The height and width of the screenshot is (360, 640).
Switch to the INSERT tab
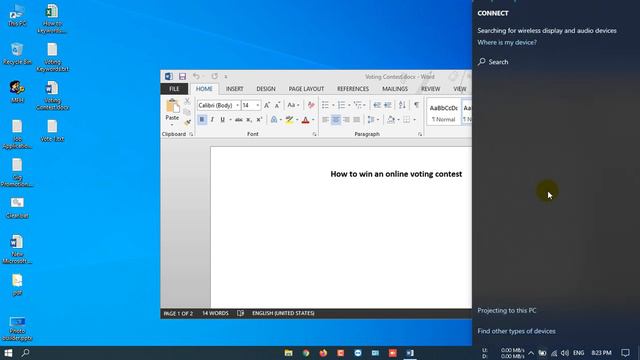(x=234, y=89)
